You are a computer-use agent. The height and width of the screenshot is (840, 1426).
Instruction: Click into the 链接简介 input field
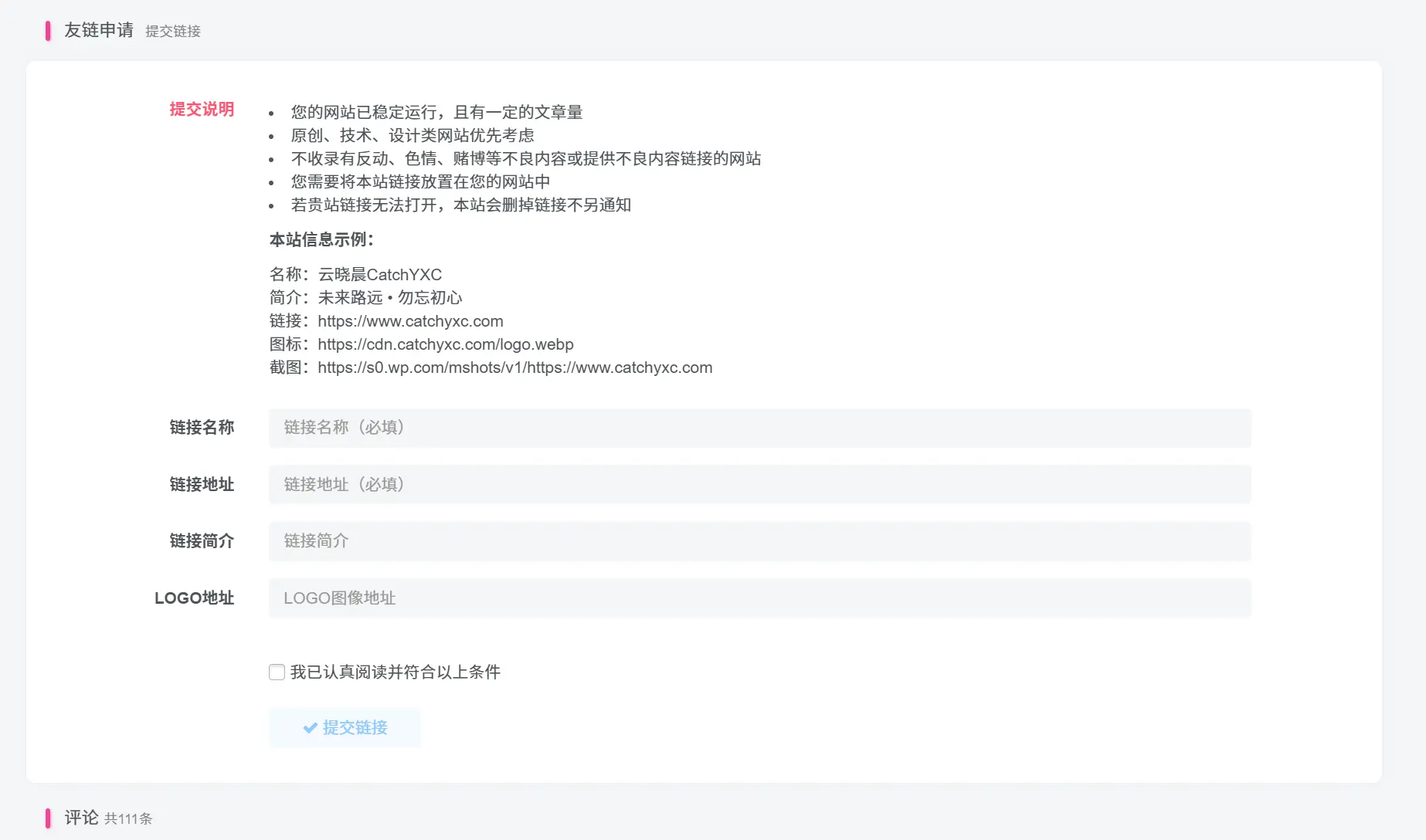[759, 541]
